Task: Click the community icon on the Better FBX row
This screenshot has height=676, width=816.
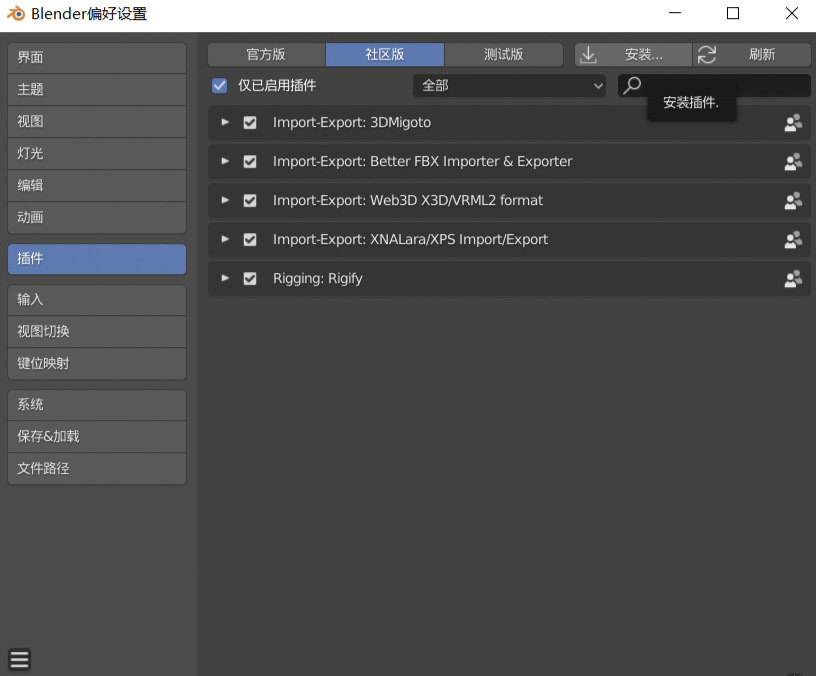Action: point(793,162)
